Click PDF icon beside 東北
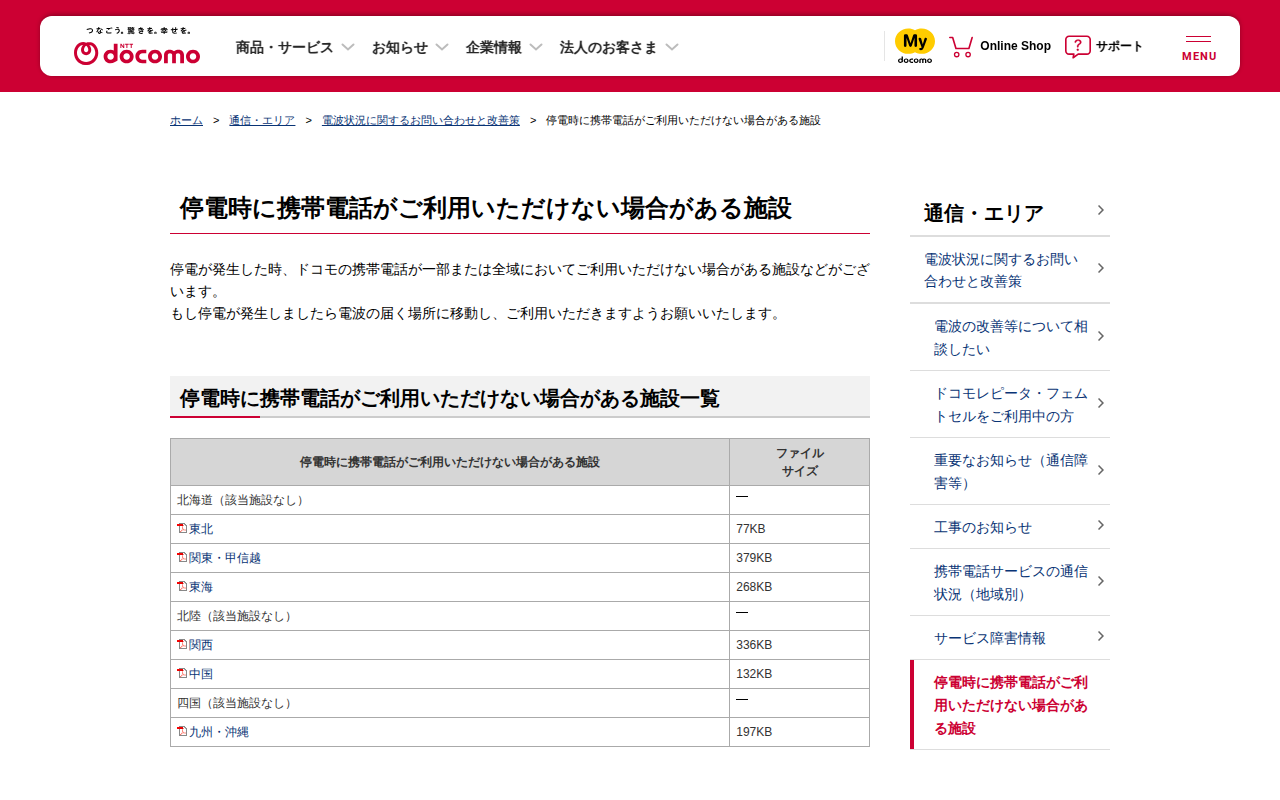This screenshot has width=1280, height=800. click(182, 528)
